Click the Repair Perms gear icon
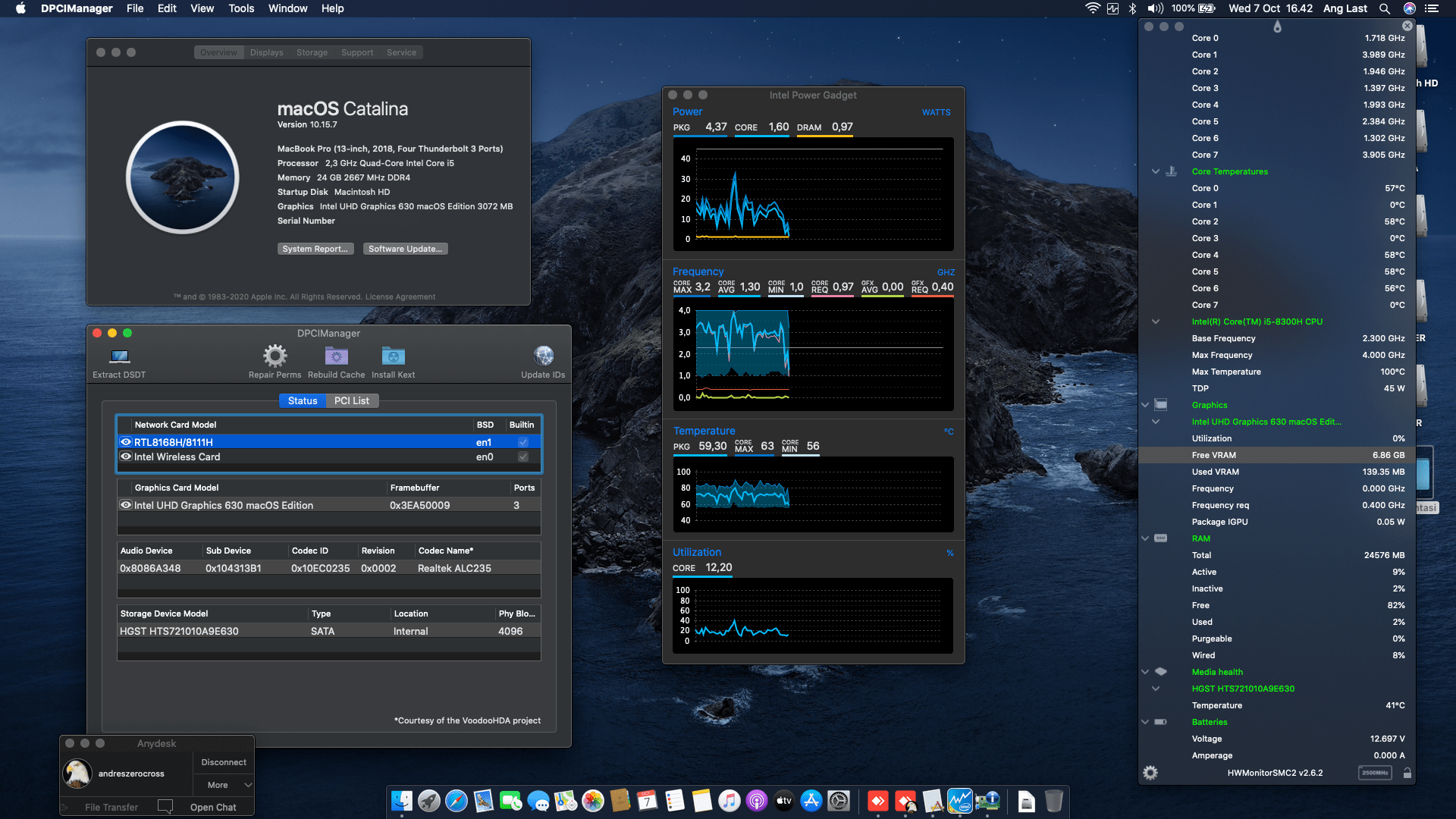 pyautogui.click(x=274, y=356)
